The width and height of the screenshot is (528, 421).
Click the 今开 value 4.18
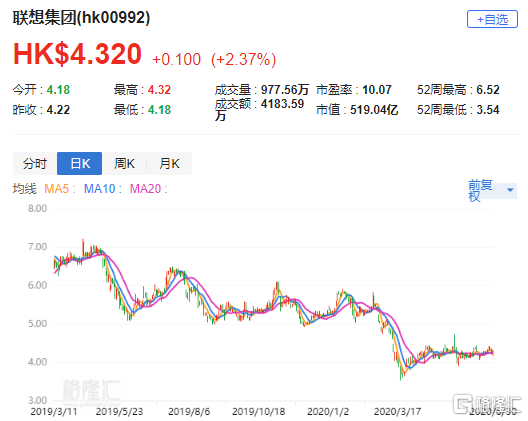(58, 90)
